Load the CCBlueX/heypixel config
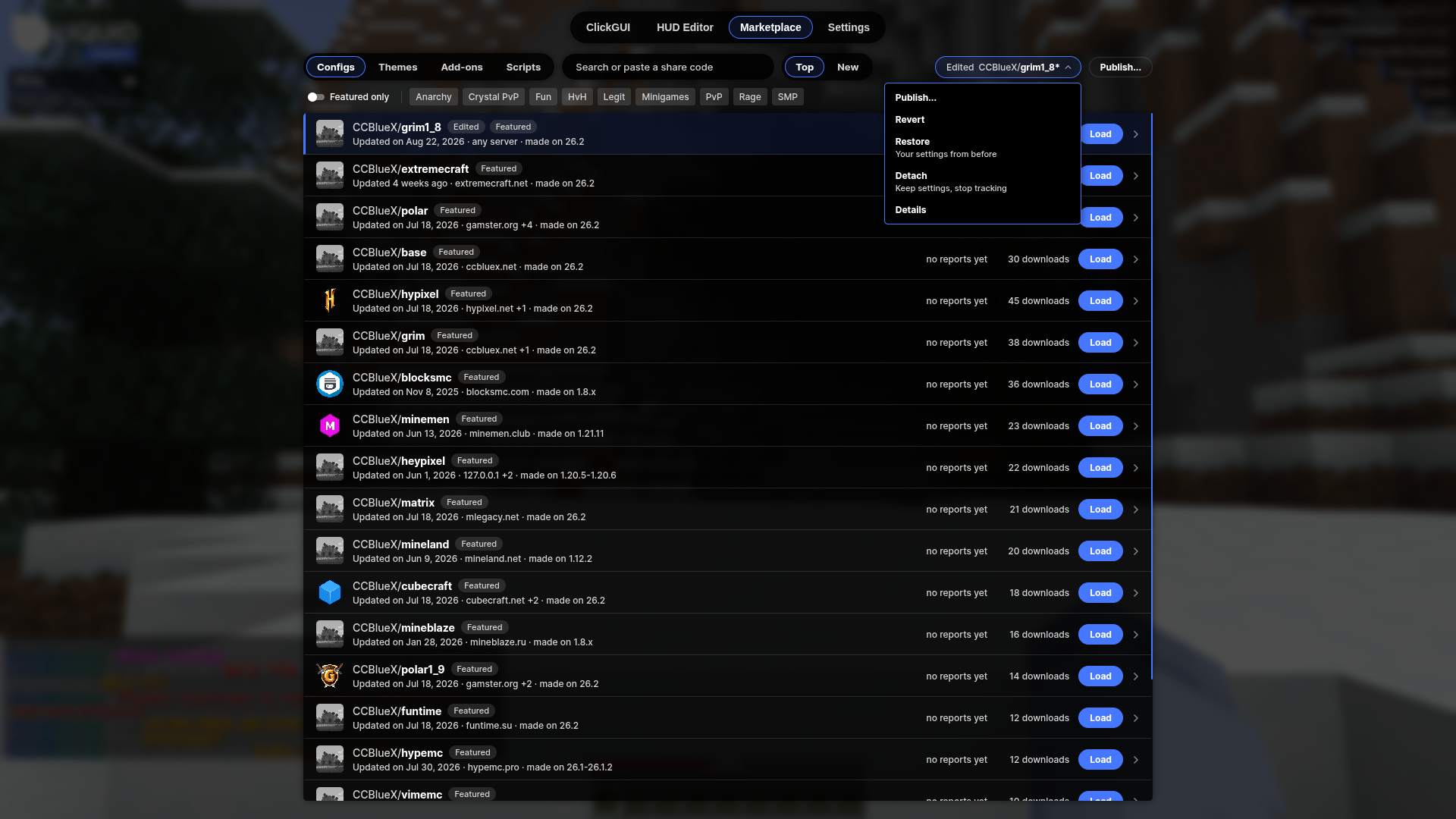Screen dimensions: 1456x819 (1100, 468)
